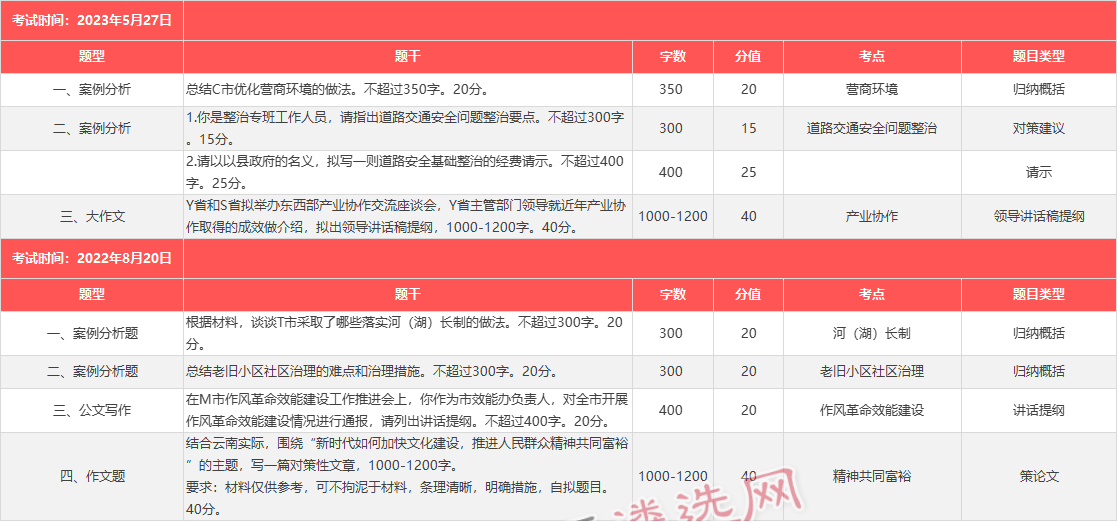Click the 考试时间：2022年8月20日 header cell

(x=92, y=258)
